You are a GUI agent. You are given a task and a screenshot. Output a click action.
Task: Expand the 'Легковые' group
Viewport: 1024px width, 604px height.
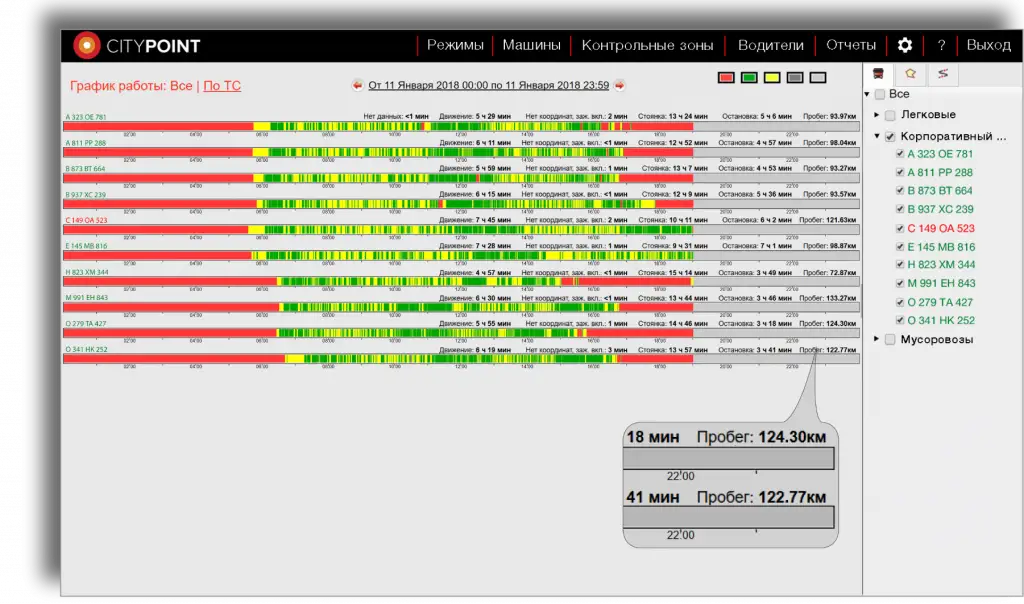click(877, 116)
